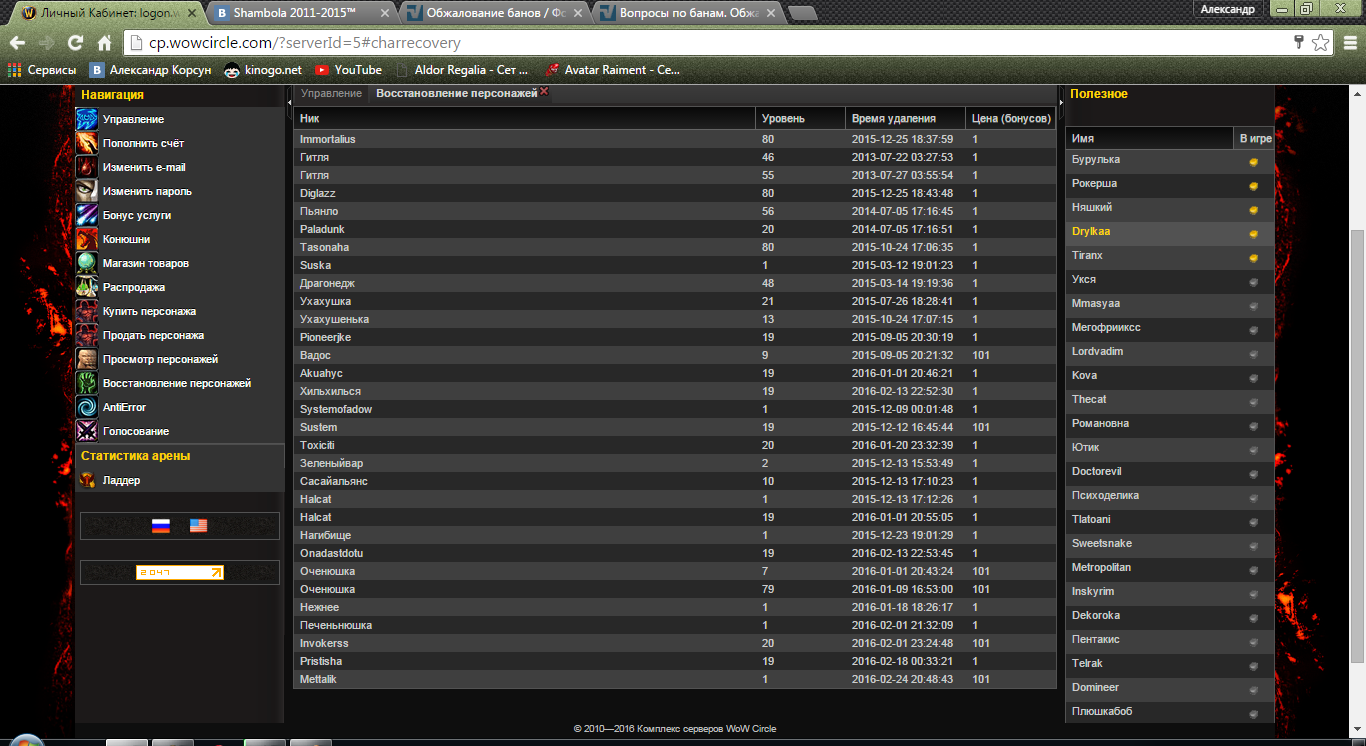Select the US flag language icon
The width and height of the screenshot is (1366, 746).
point(198,526)
